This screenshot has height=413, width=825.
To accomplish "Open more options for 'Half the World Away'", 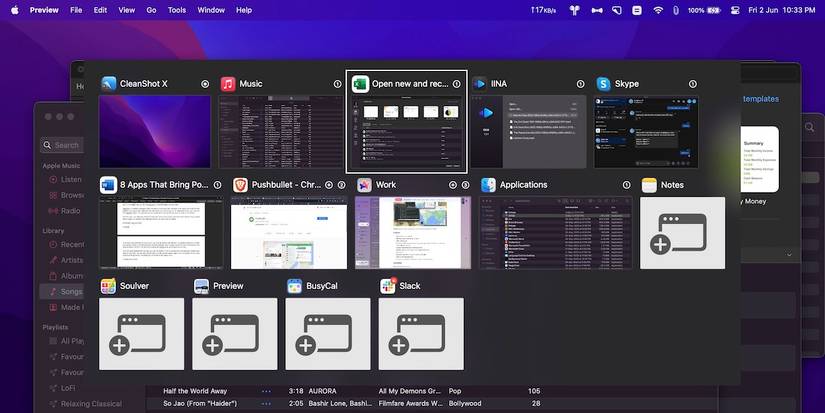I will pos(266,391).
